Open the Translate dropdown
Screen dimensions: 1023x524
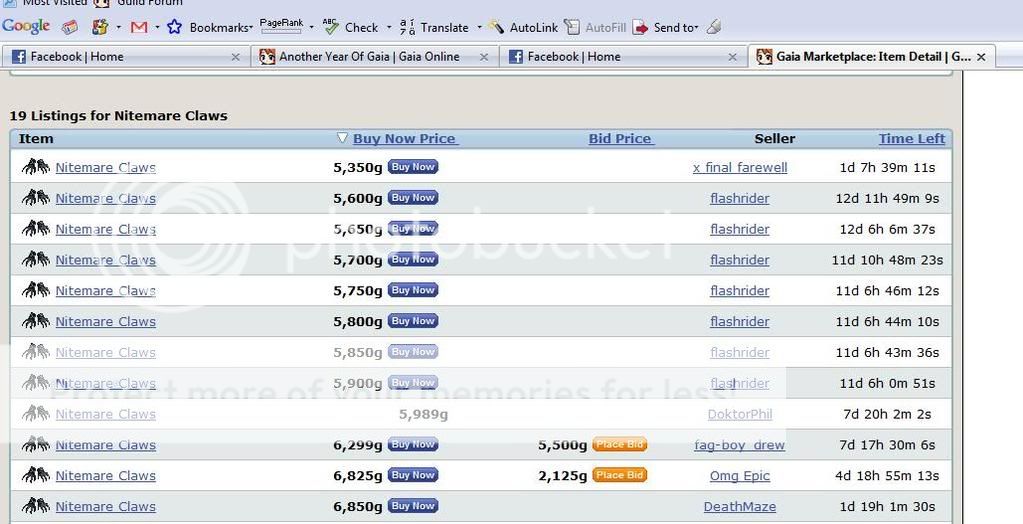[x=479, y=27]
